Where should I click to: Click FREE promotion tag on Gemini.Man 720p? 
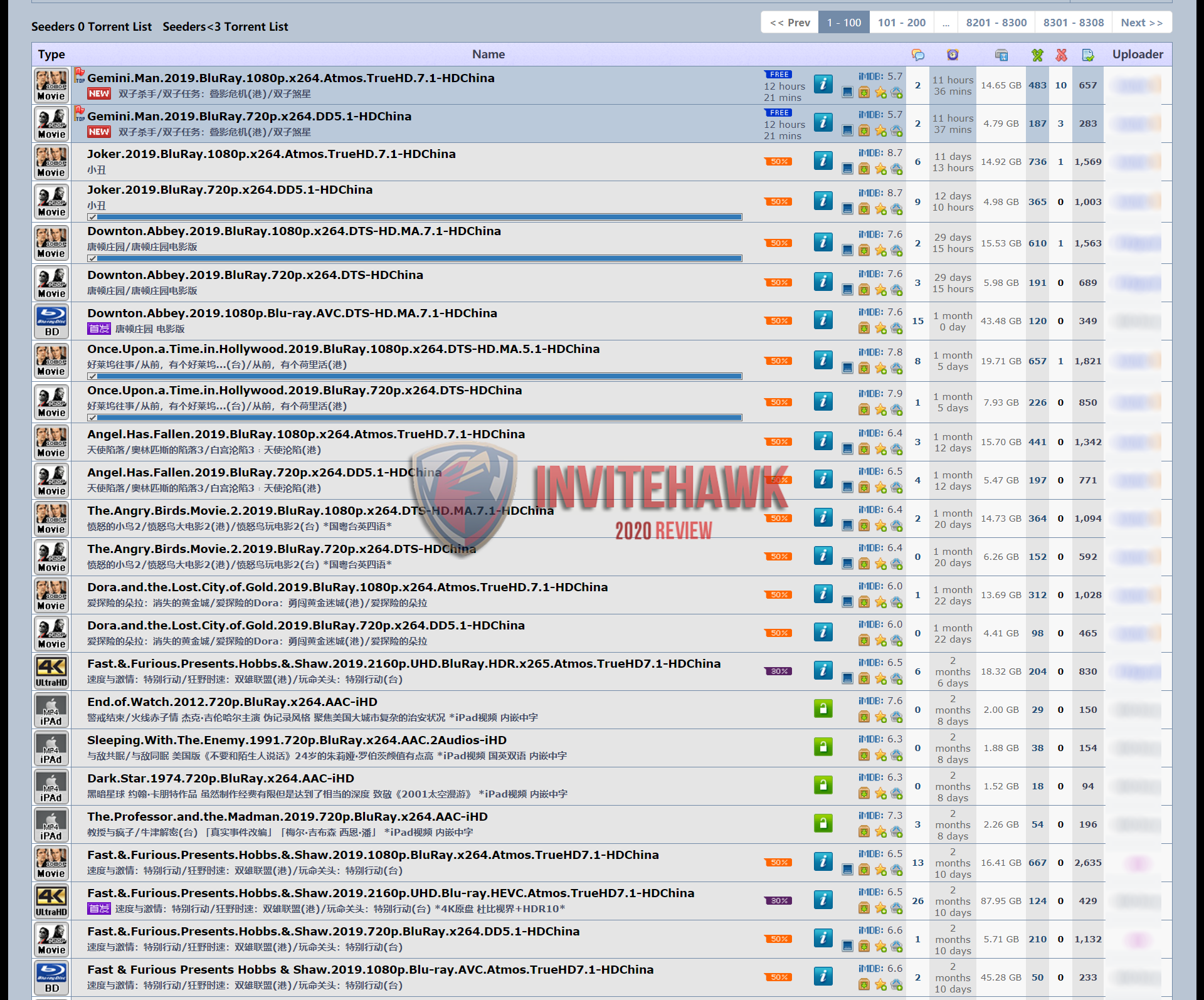coord(778,113)
